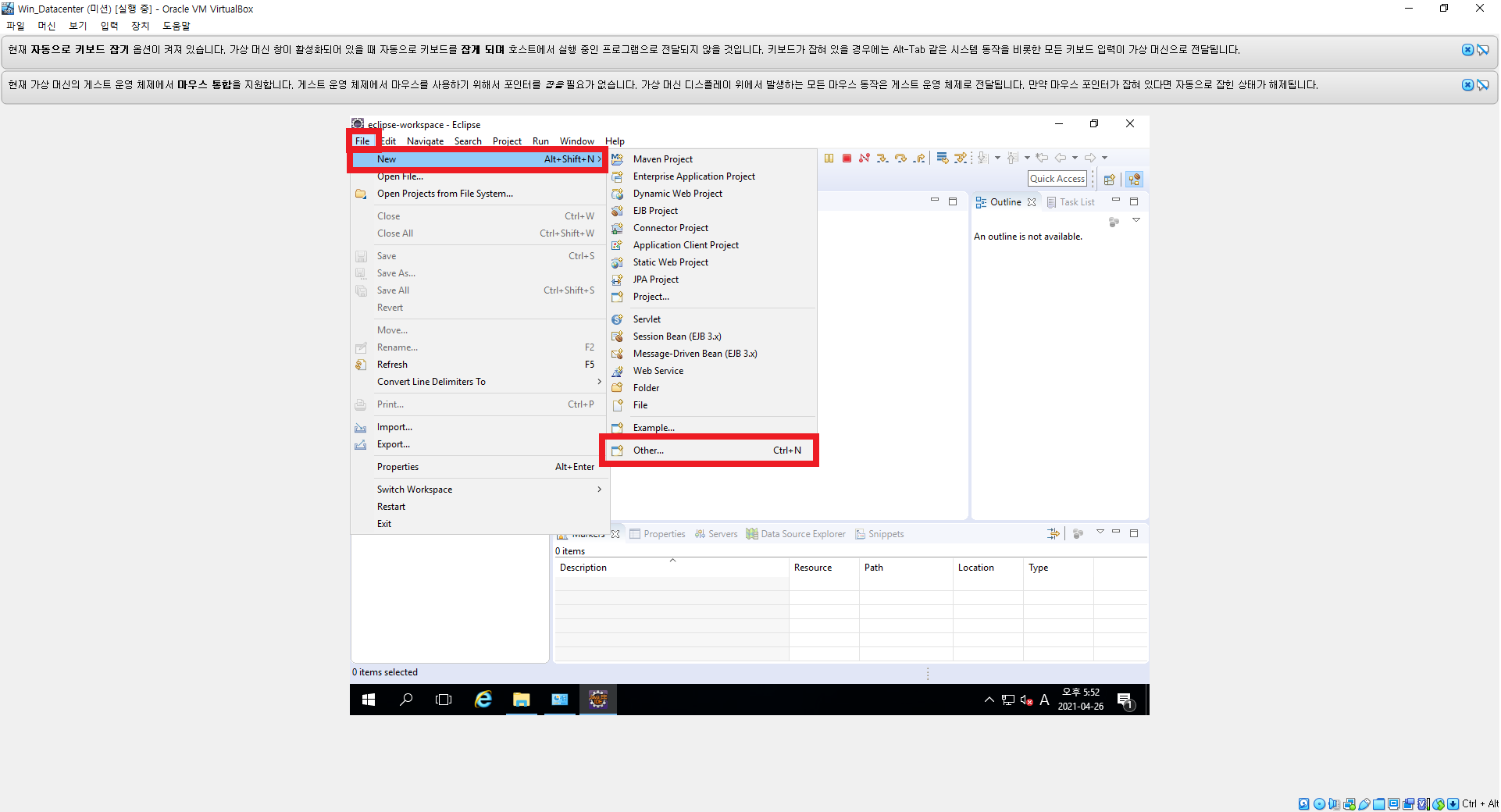Click Exit in the File menu
This screenshot has height=812, width=1501.
[480, 524]
